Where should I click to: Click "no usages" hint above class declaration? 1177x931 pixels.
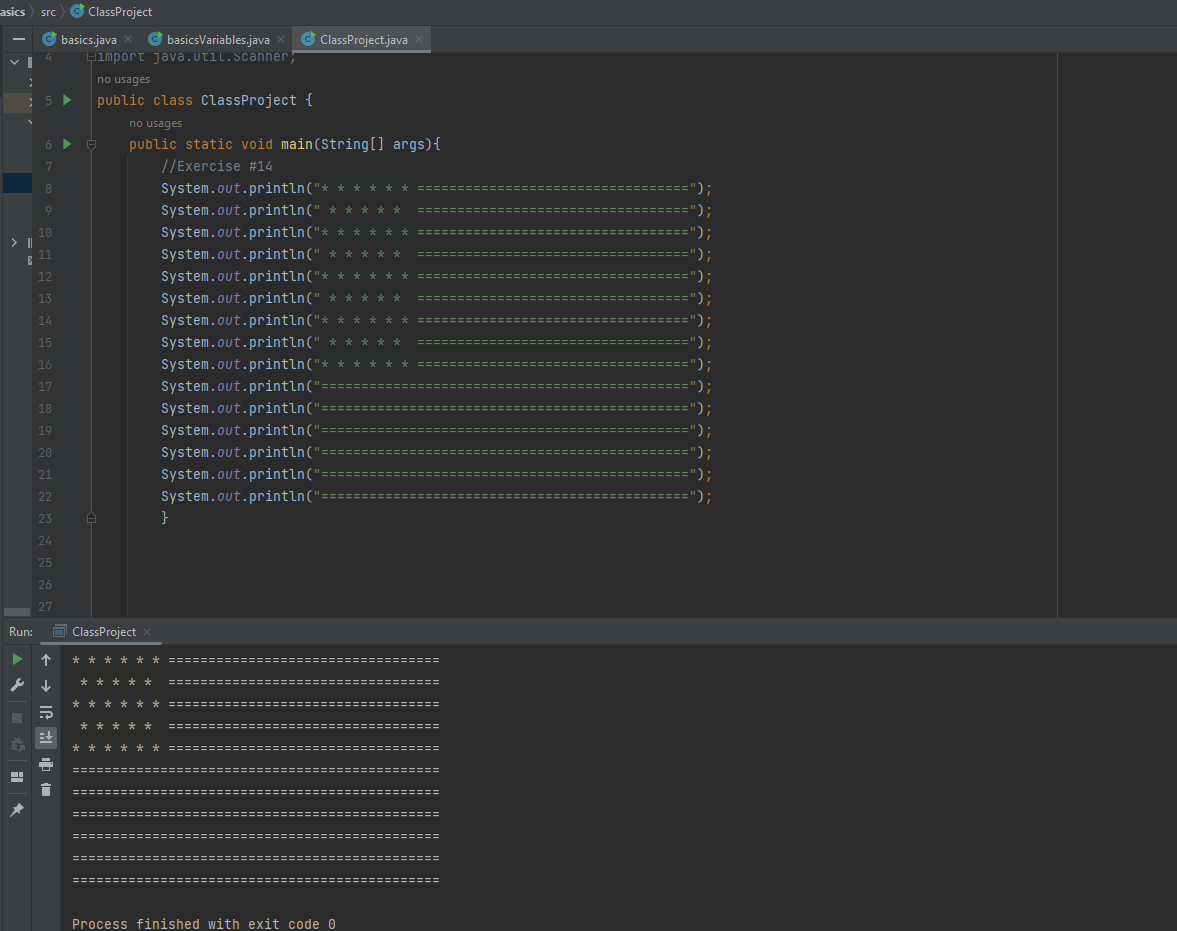tap(123, 79)
